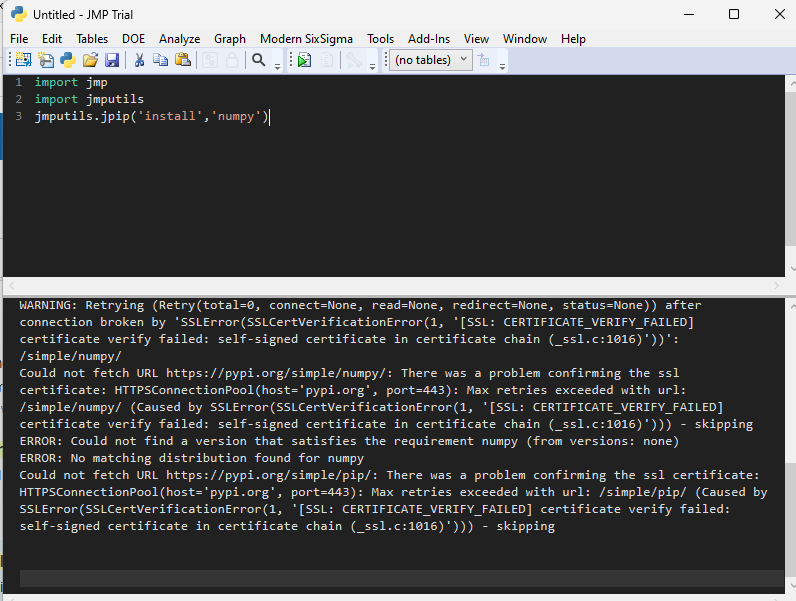Click the greyed-out sliders icon
This screenshot has height=601, width=796.
click(210, 60)
